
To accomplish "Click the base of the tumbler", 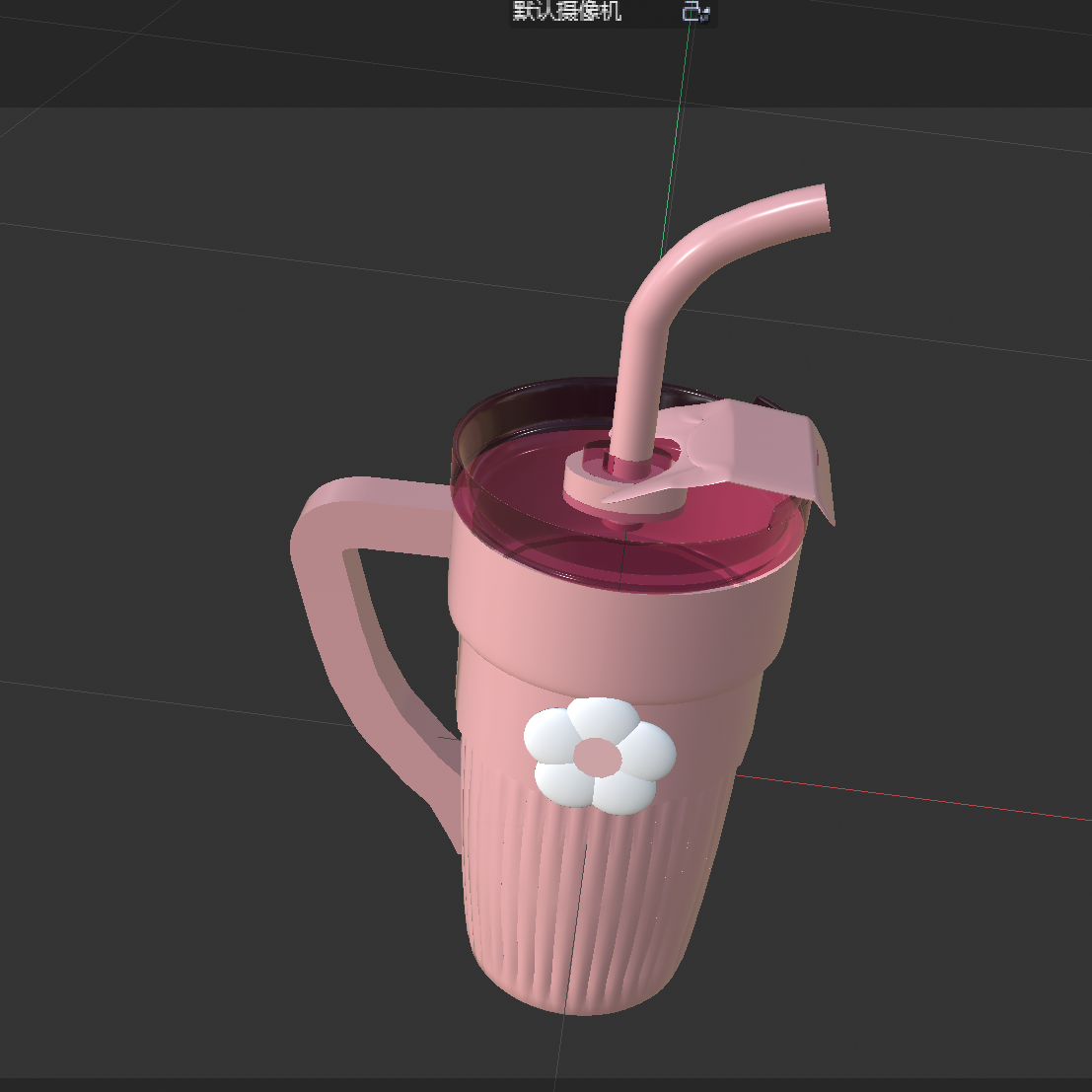I will [x=572, y=996].
